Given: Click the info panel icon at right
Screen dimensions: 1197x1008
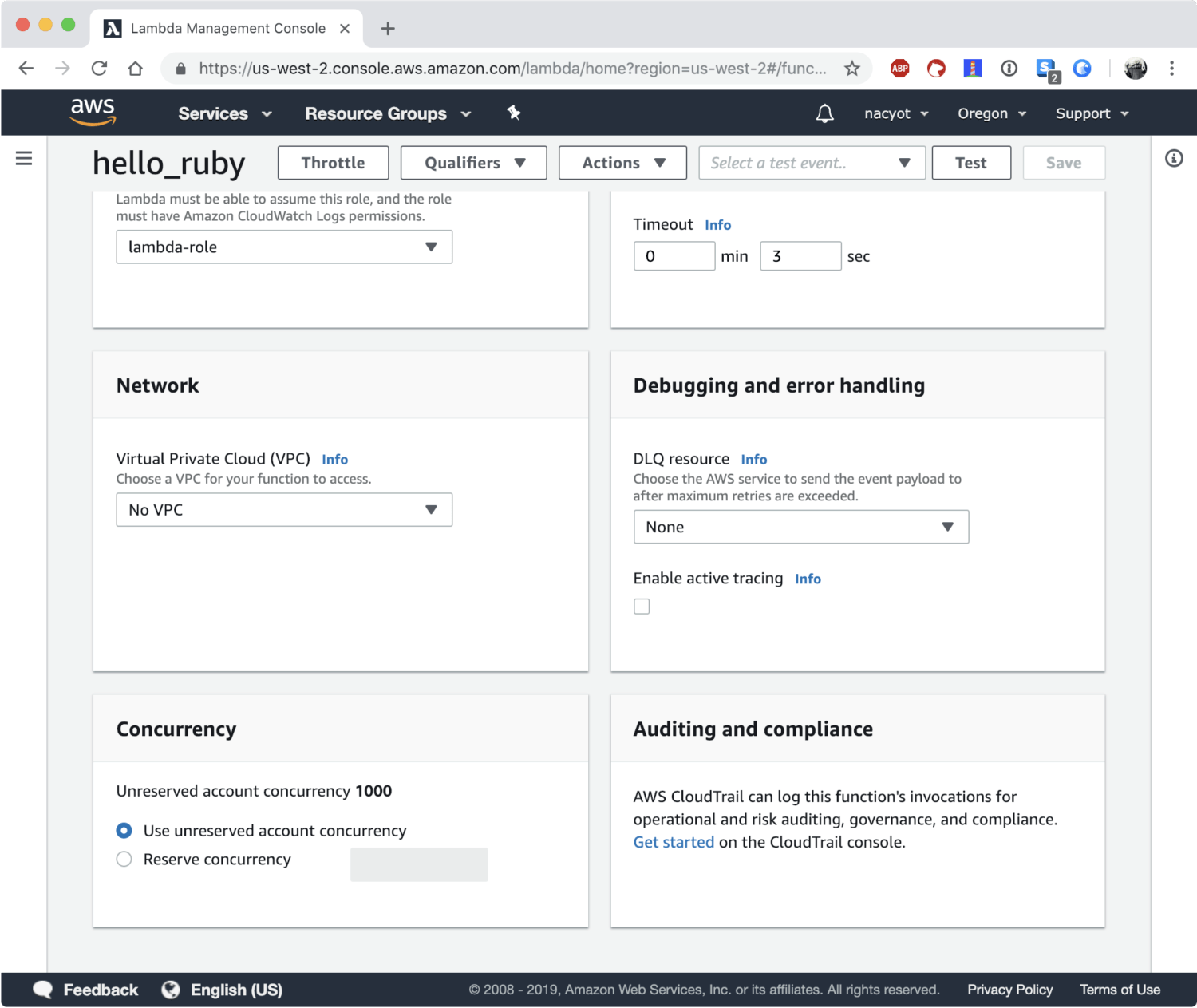Looking at the screenshot, I should pos(1174,158).
